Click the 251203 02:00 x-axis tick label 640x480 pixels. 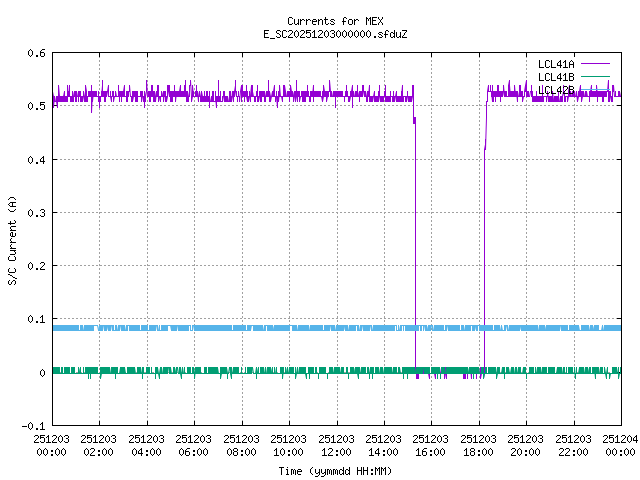(x=99, y=445)
